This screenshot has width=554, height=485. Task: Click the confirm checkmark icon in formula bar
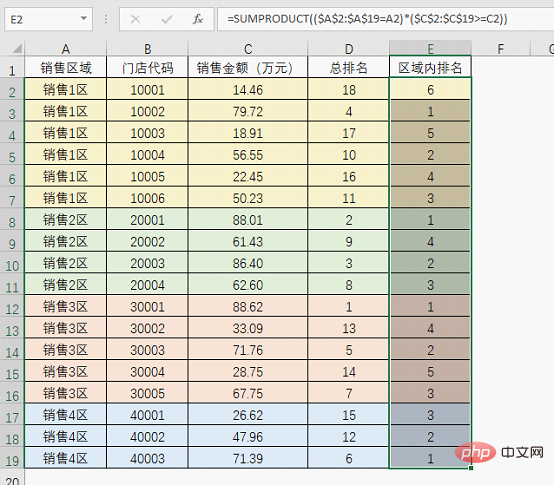pyautogui.click(x=167, y=19)
